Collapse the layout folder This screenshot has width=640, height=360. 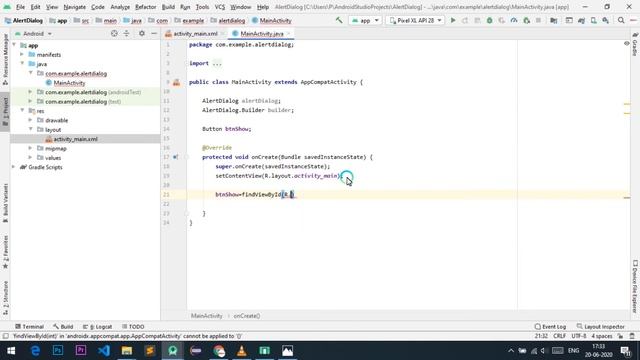[30, 130]
